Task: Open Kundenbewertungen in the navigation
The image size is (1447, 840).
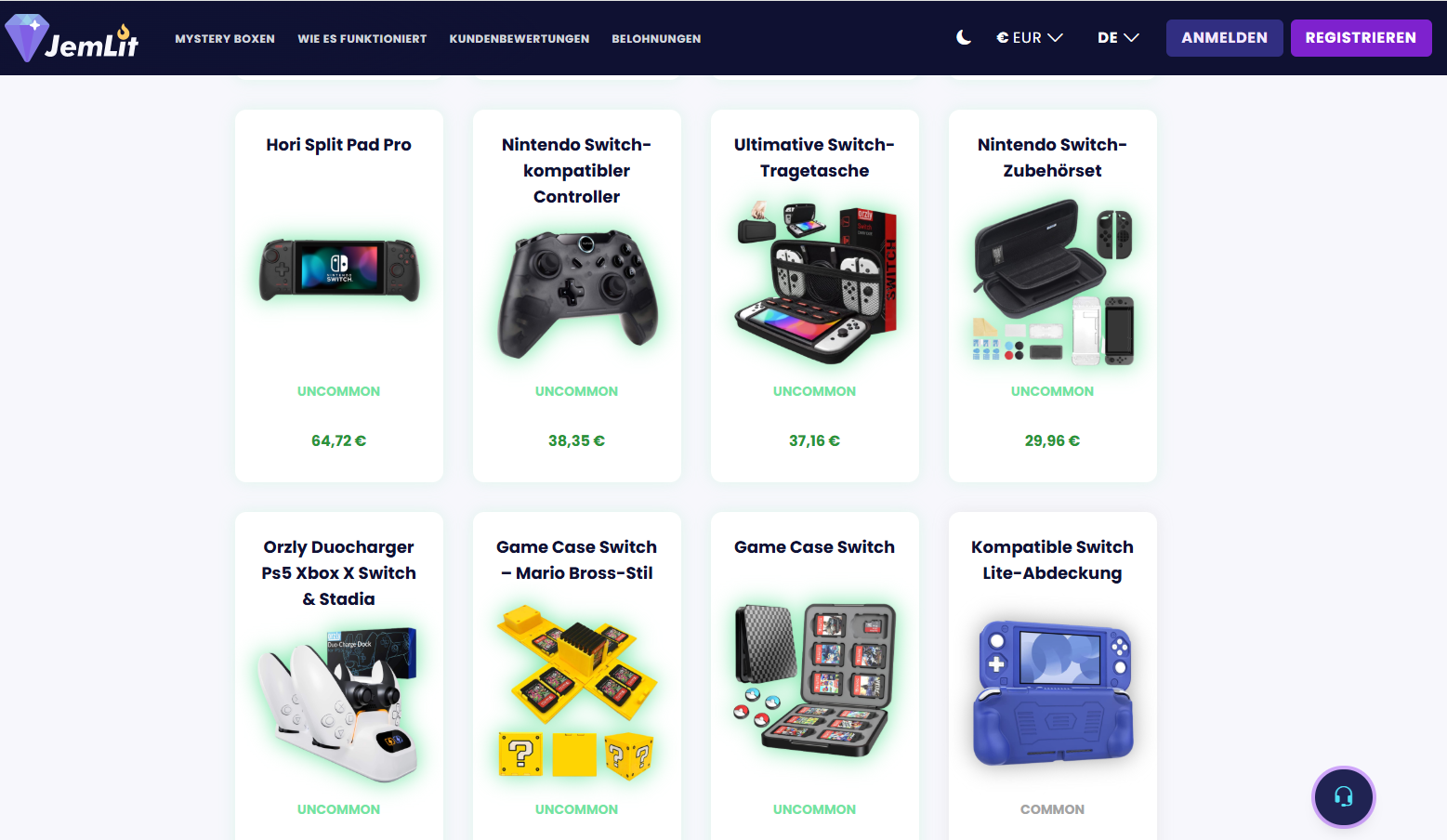Action: (520, 39)
